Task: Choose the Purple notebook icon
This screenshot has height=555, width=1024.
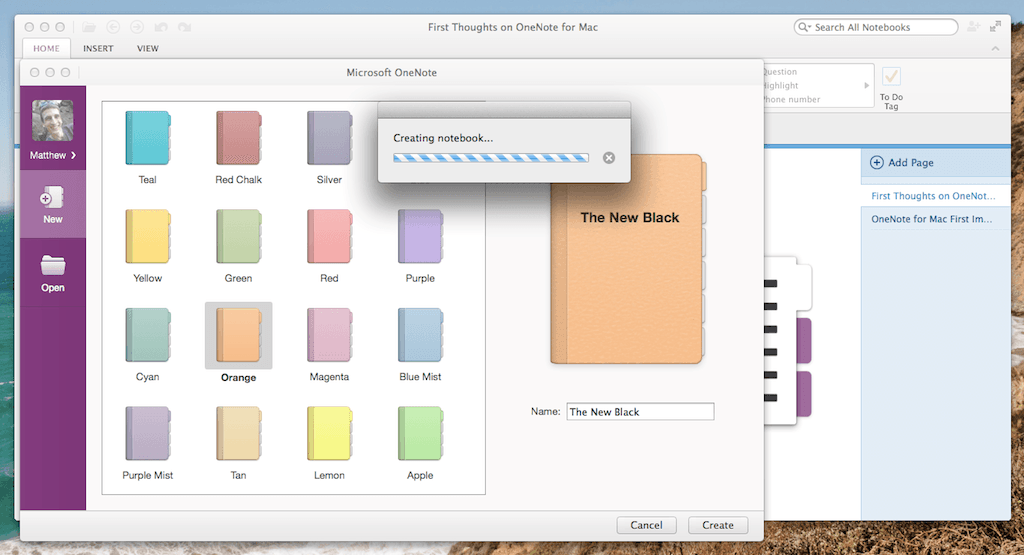Action: click(420, 236)
